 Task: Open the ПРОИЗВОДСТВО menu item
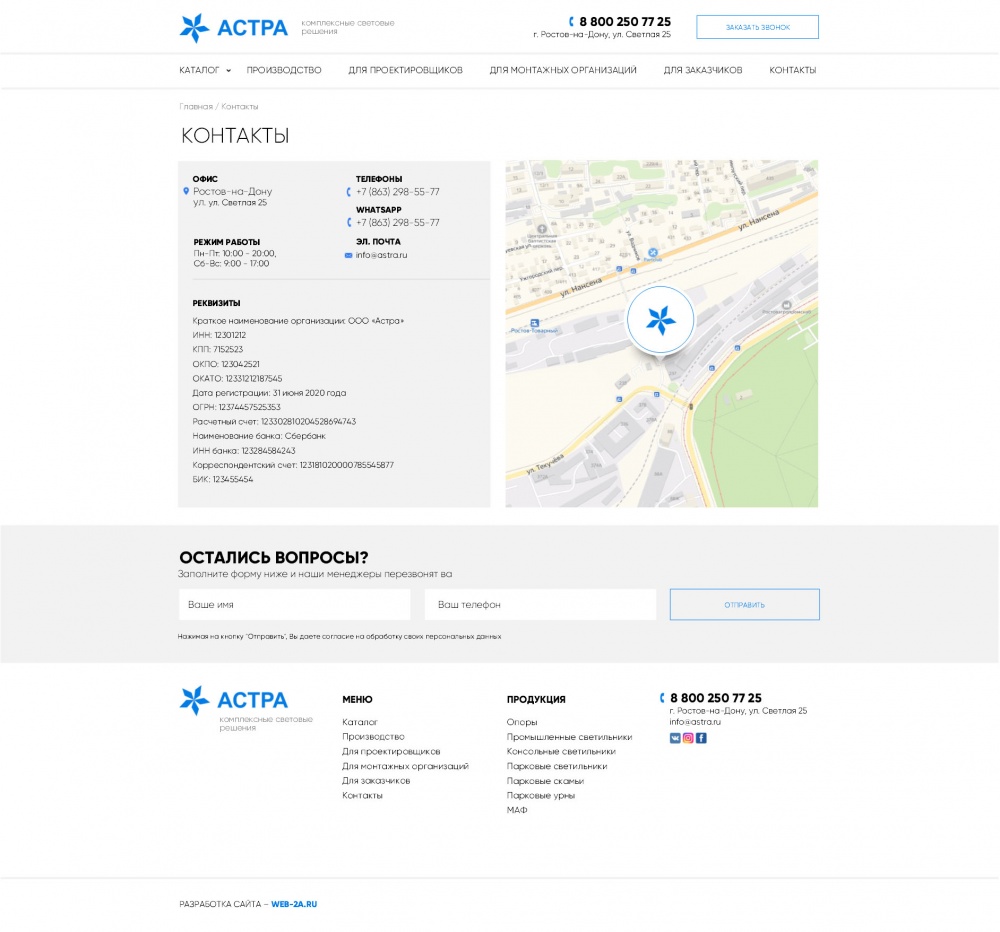284,71
